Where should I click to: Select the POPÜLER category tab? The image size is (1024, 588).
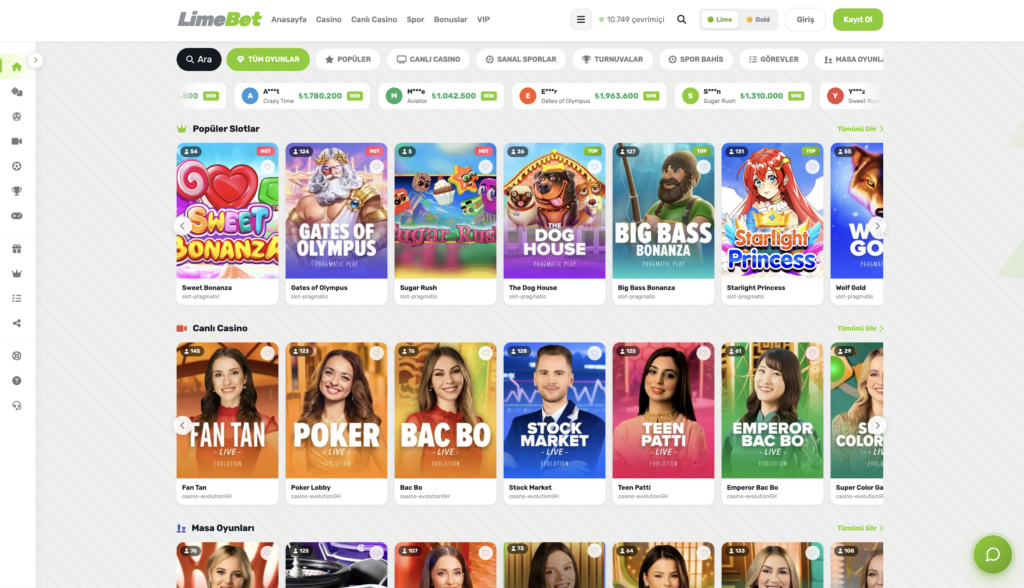(348, 59)
